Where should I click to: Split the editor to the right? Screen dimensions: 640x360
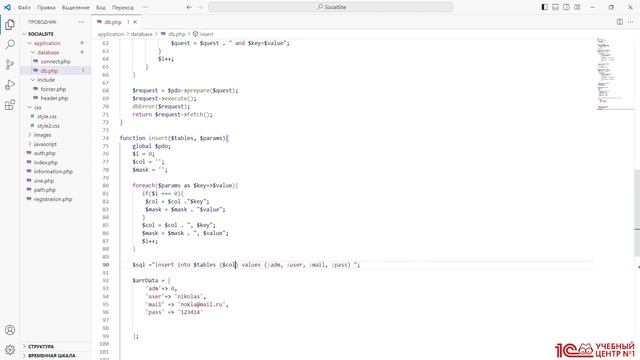[x=620, y=22]
